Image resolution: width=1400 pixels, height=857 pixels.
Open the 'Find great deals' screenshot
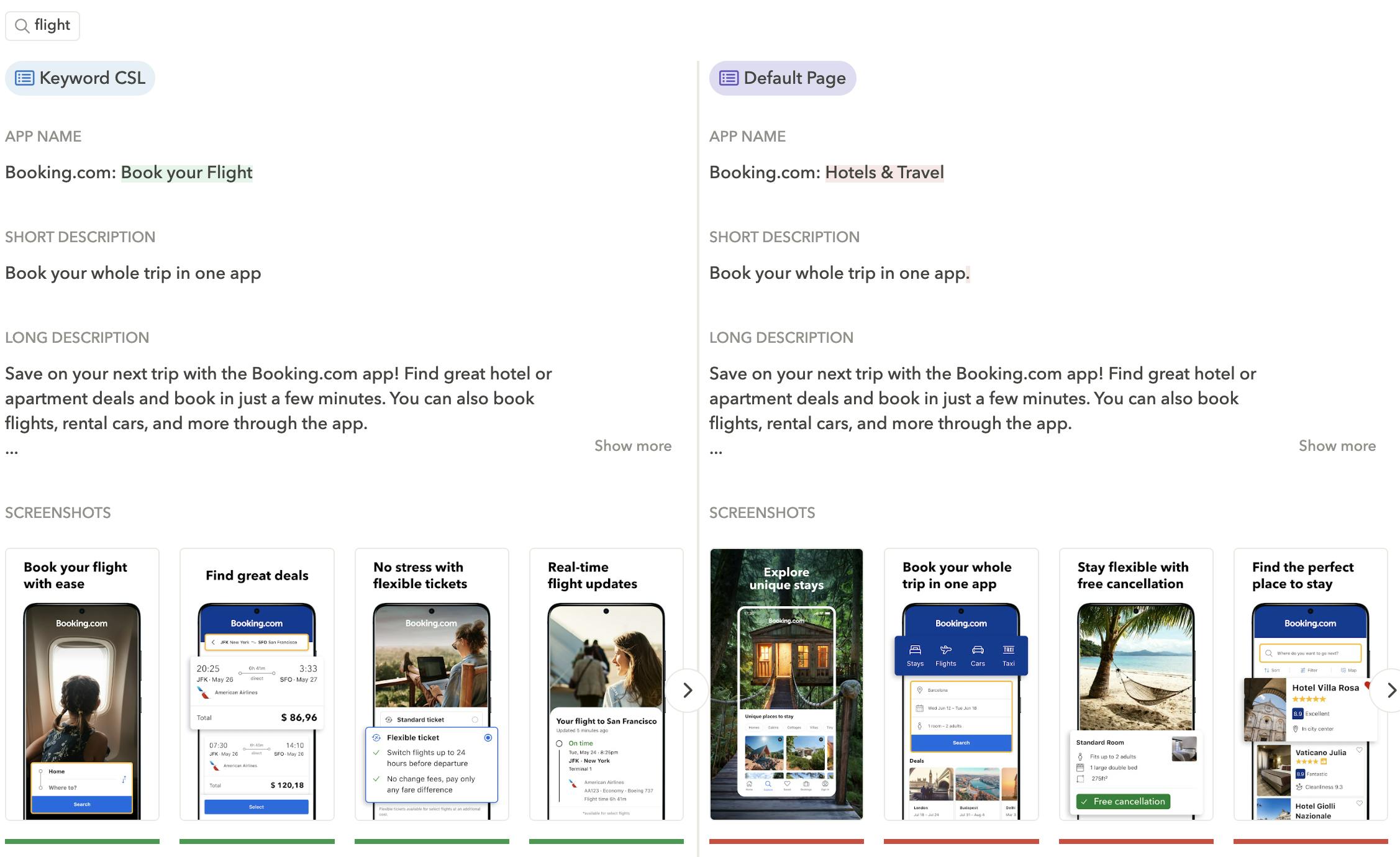pyautogui.click(x=257, y=683)
